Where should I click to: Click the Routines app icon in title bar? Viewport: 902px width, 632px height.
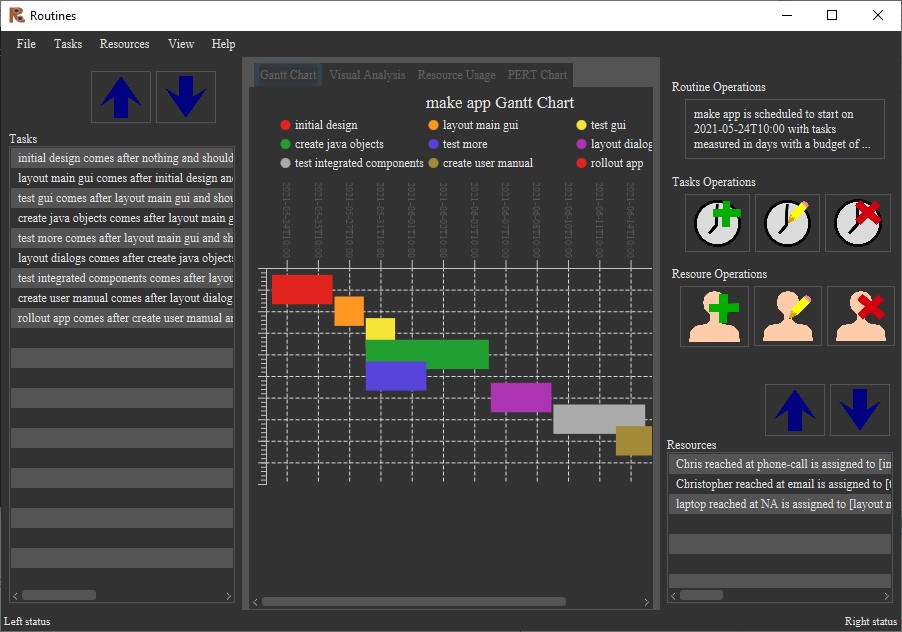17,16
